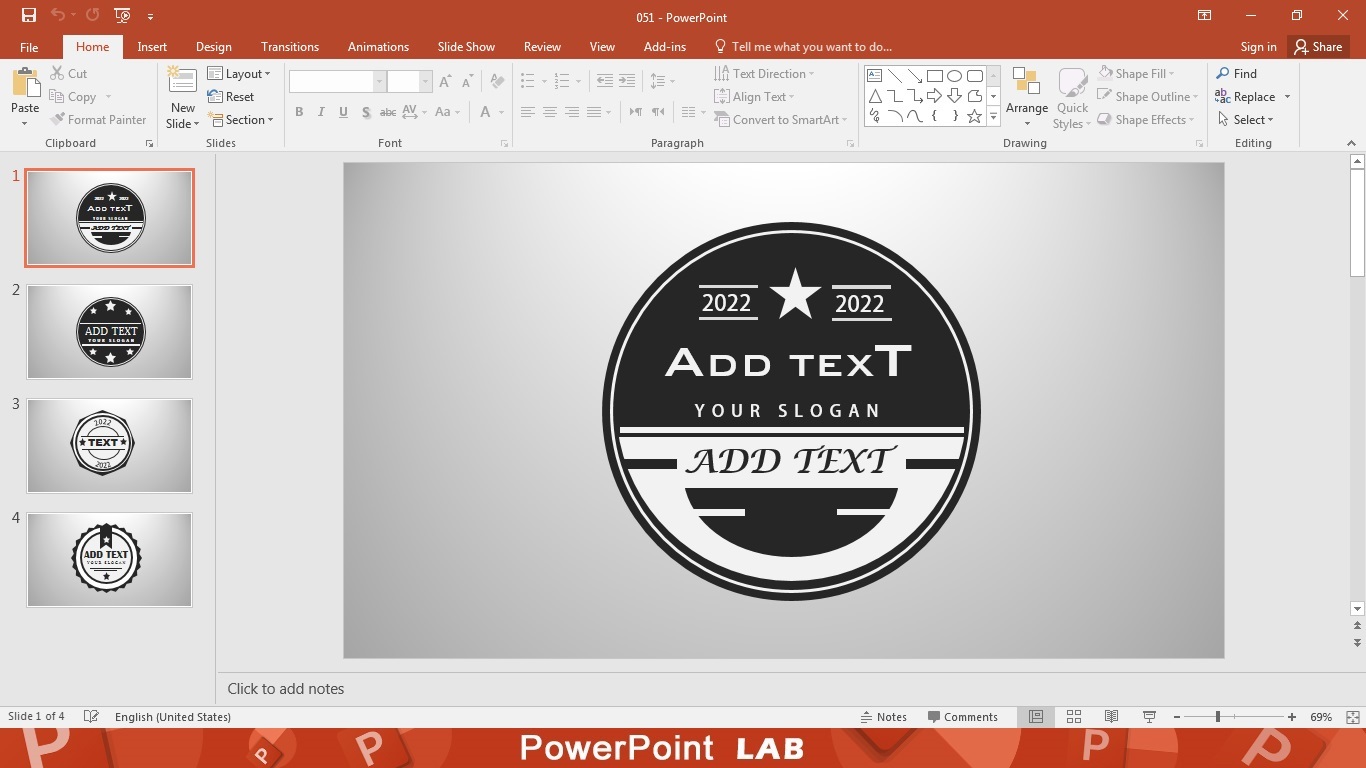Click Sign in link
The height and width of the screenshot is (768, 1366).
pos(1258,47)
